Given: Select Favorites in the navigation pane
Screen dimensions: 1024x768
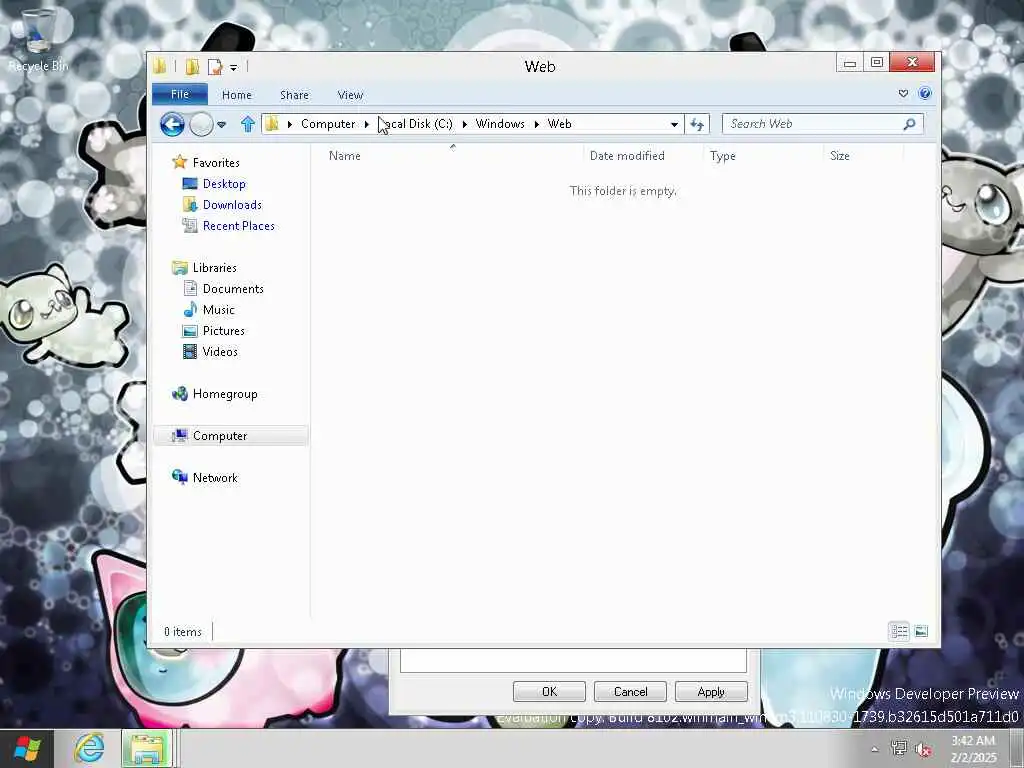Looking at the screenshot, I should 216,163.
